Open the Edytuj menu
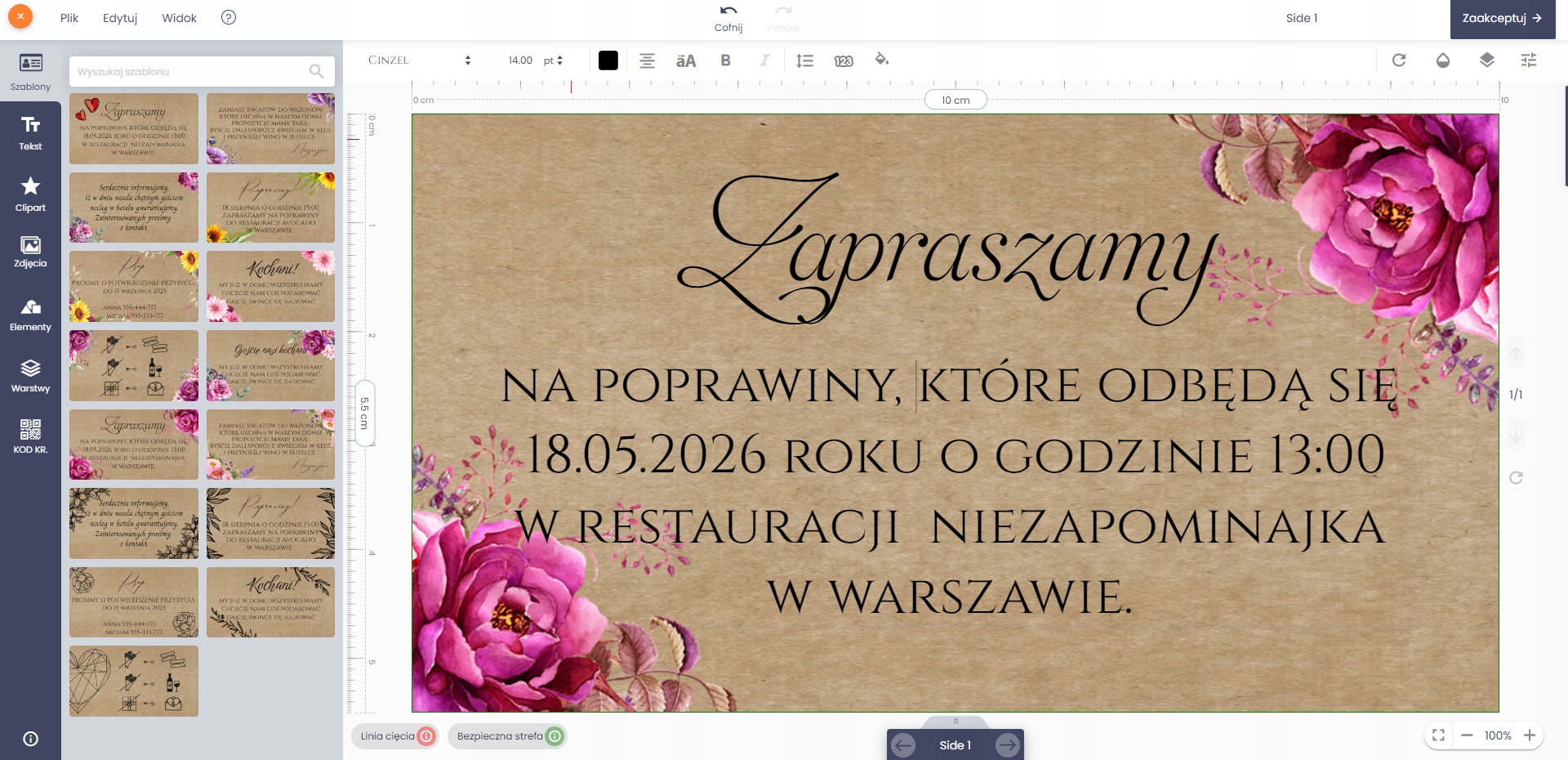1568x760 pixels. click(x=120, y=18)
